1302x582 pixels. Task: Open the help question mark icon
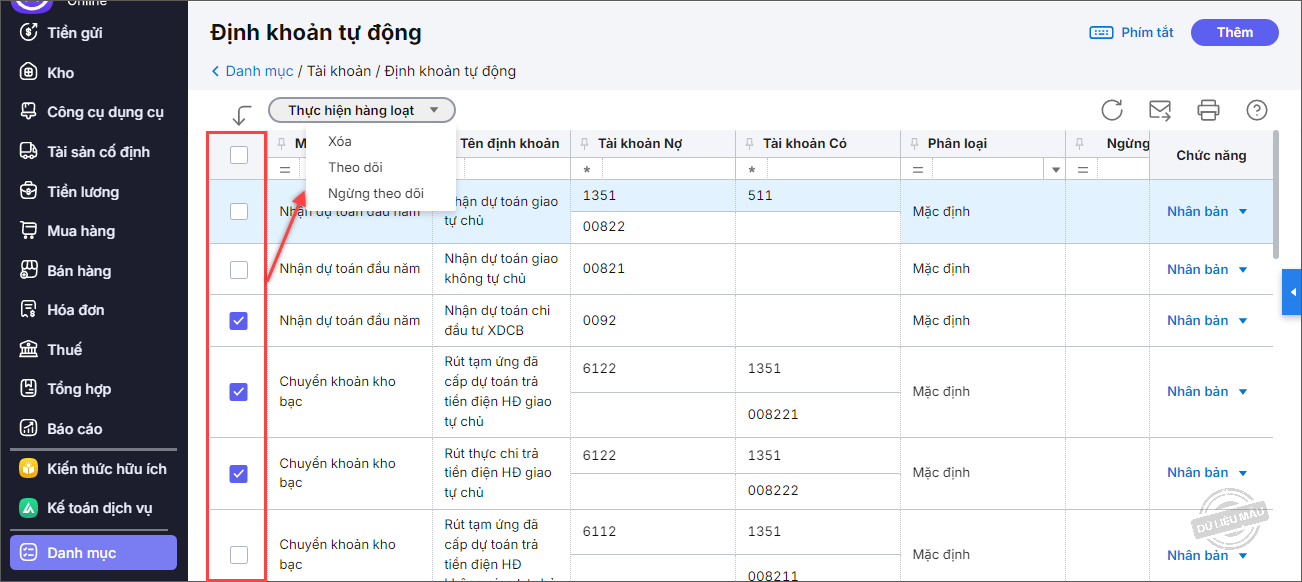click(x=1257, y=110)
